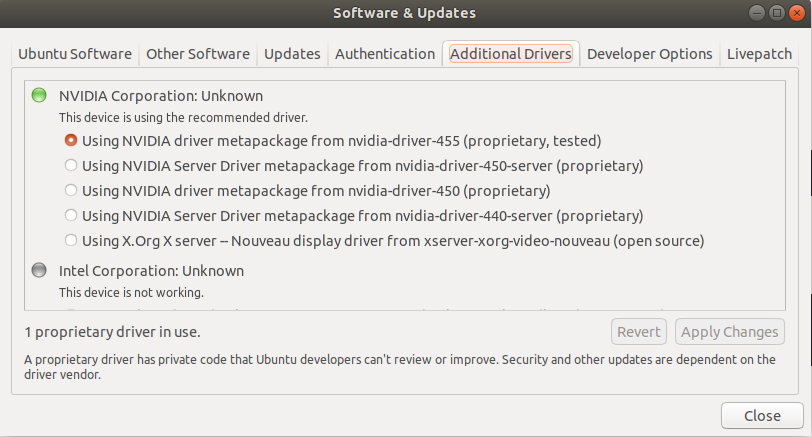Click the Apply Changes button
The height and width of the screenshot is (437, 812).
coord(730,331)
